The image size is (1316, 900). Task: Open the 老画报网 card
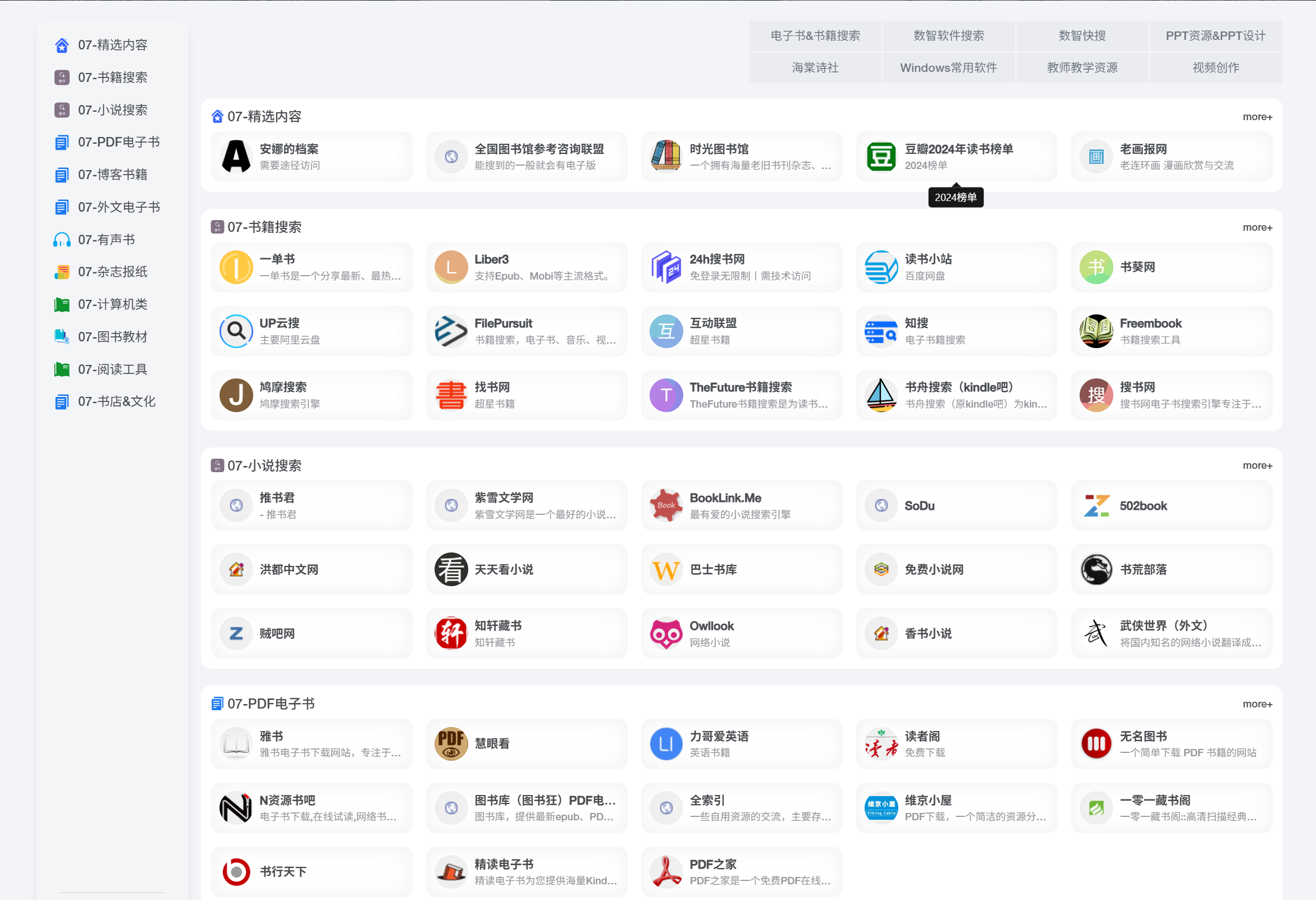(1172, 157)
